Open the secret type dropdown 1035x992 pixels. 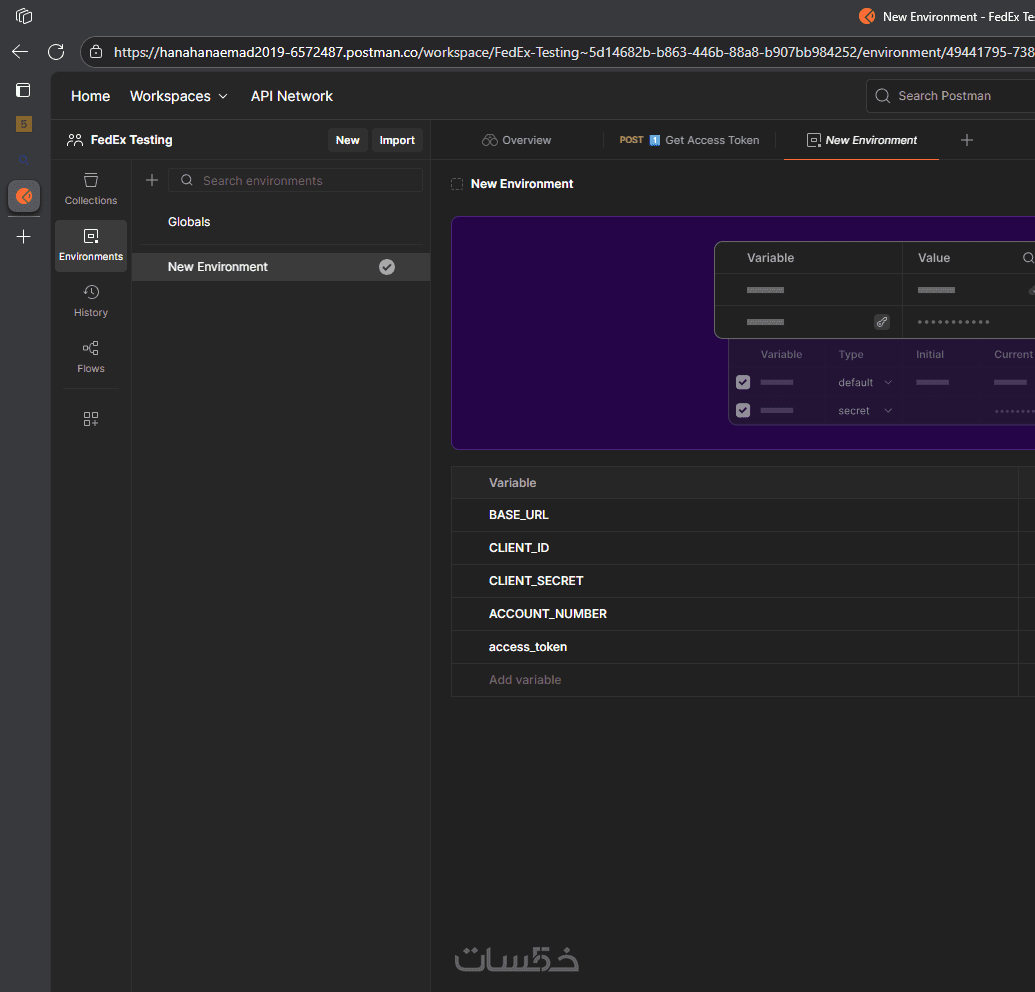(865, 411)
